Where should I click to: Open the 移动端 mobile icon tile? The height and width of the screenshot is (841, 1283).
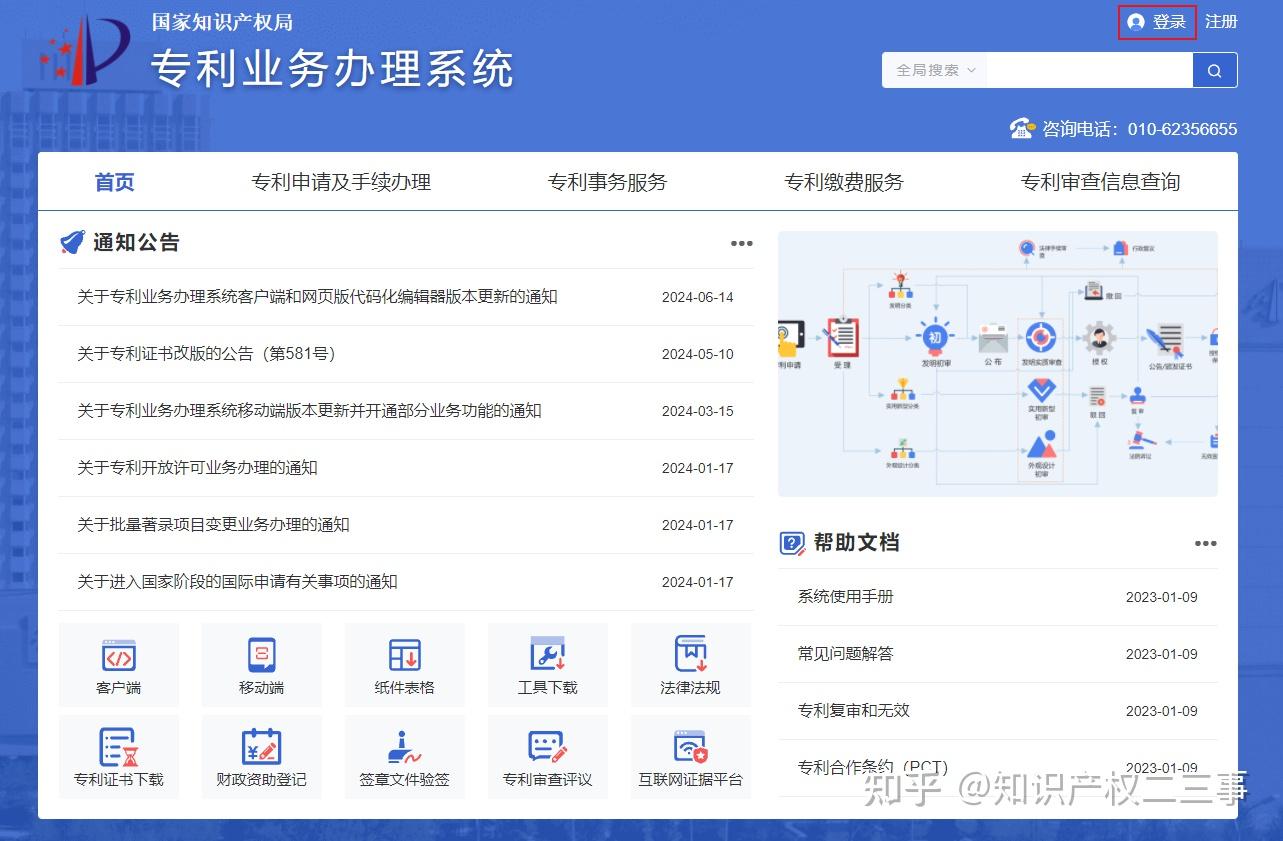(262, 664)
